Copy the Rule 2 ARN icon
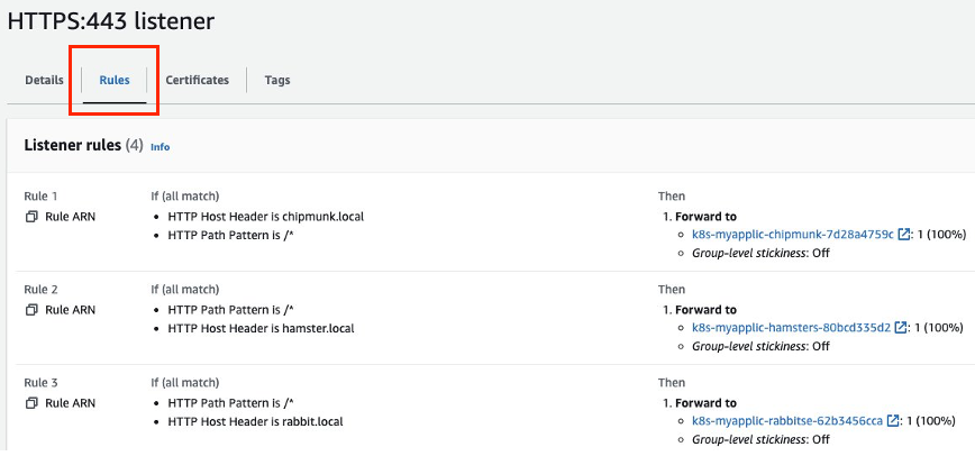Image resolution: width=977 pixels, height=456 pixels. [31, 310]
